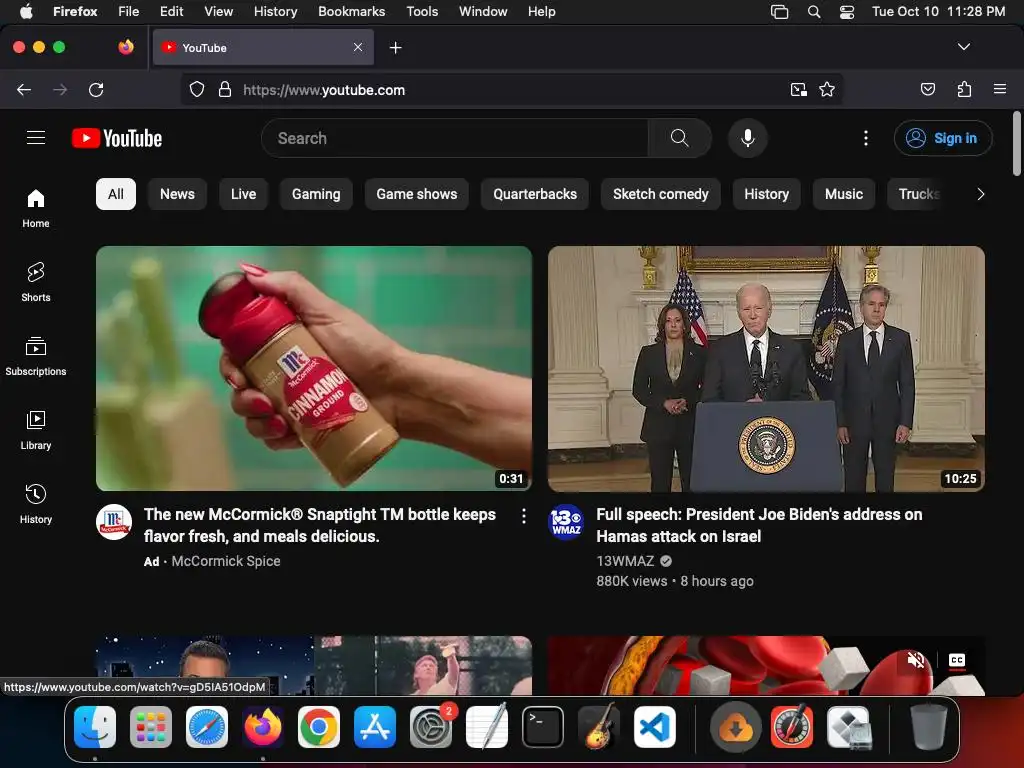Select the All filter chip
The height and width of the screenshot is (768, 1024).
pos(116,194)
